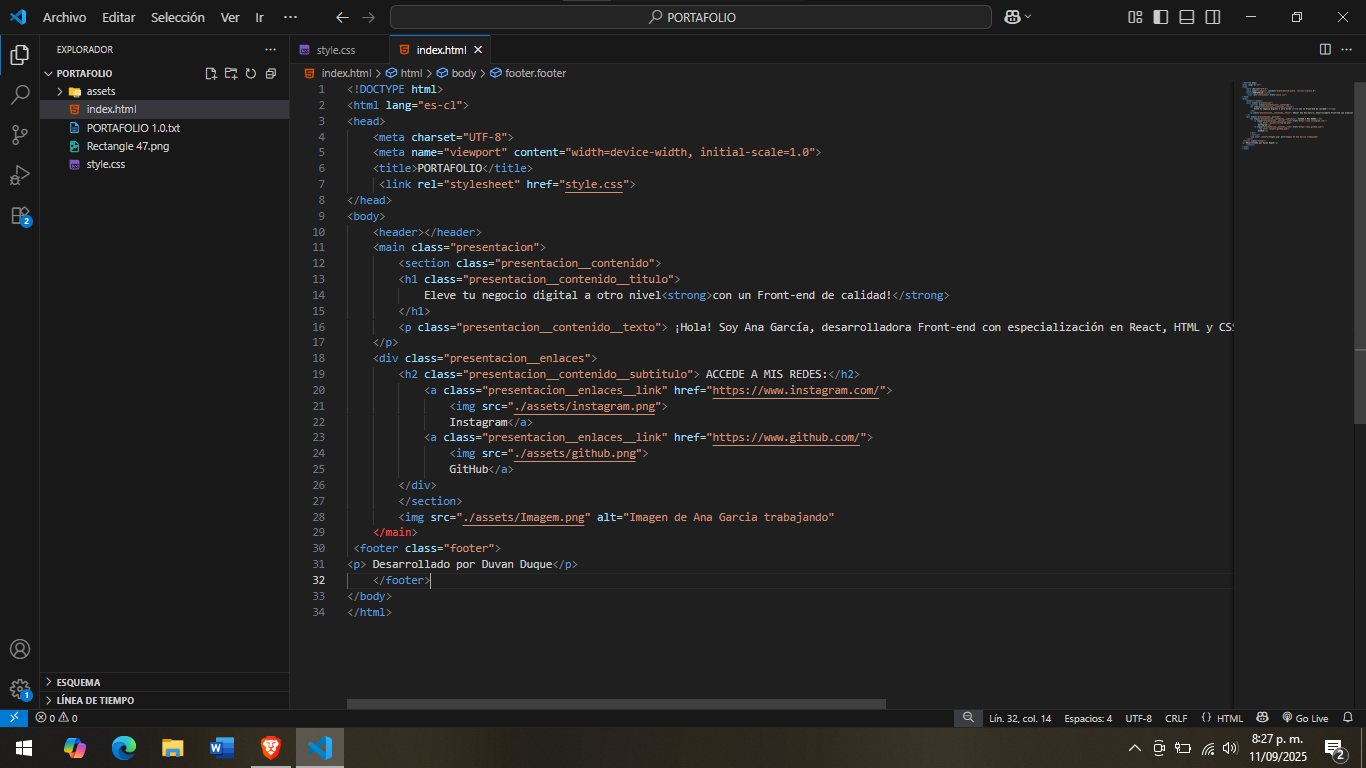Click Copilot status icon in status bar
Image resolution: width=1366 pixels, height=768 pixels.
point(1263,718)
